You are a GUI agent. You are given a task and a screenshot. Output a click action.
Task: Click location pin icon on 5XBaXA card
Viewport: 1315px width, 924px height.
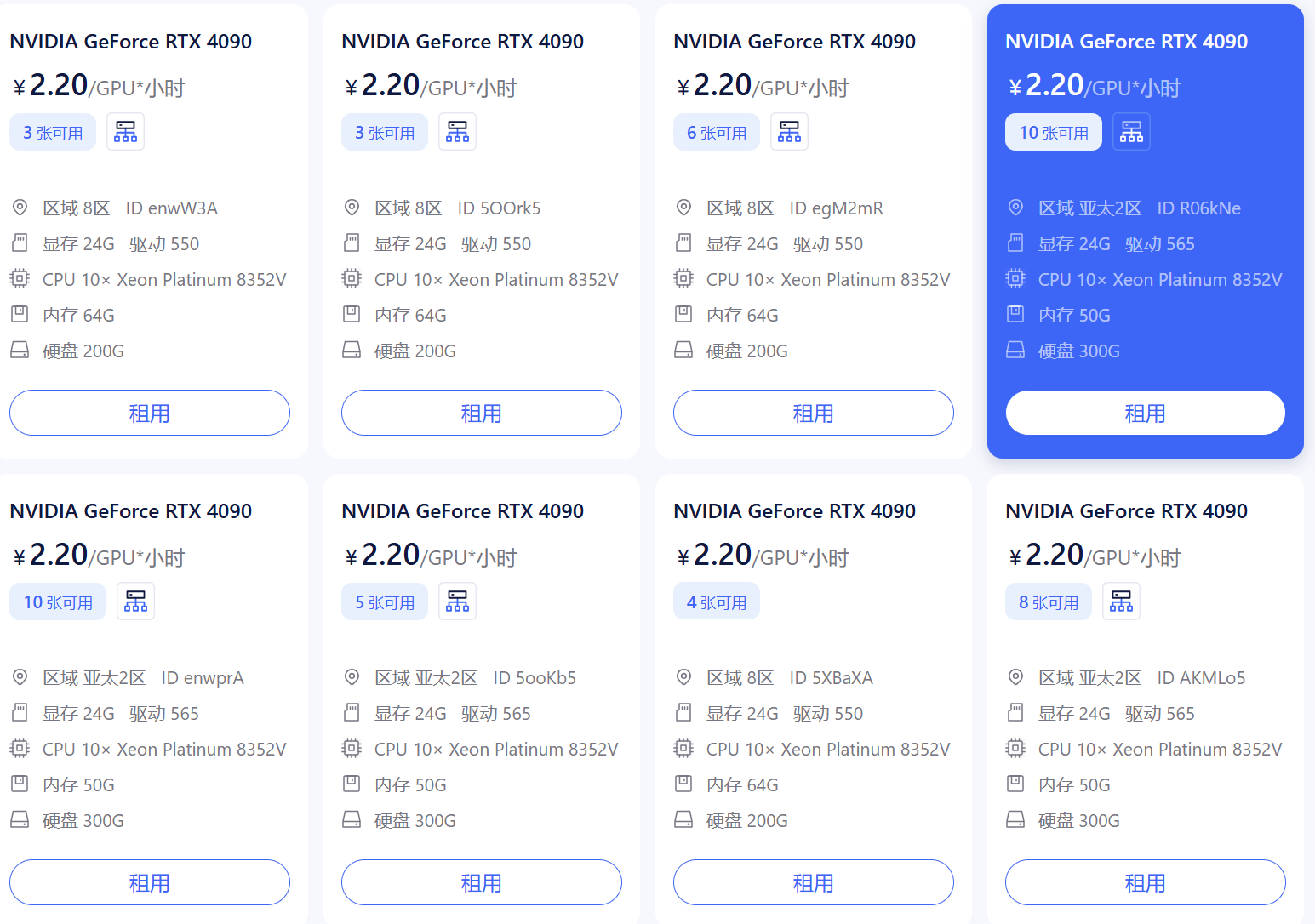click(683, 677)
